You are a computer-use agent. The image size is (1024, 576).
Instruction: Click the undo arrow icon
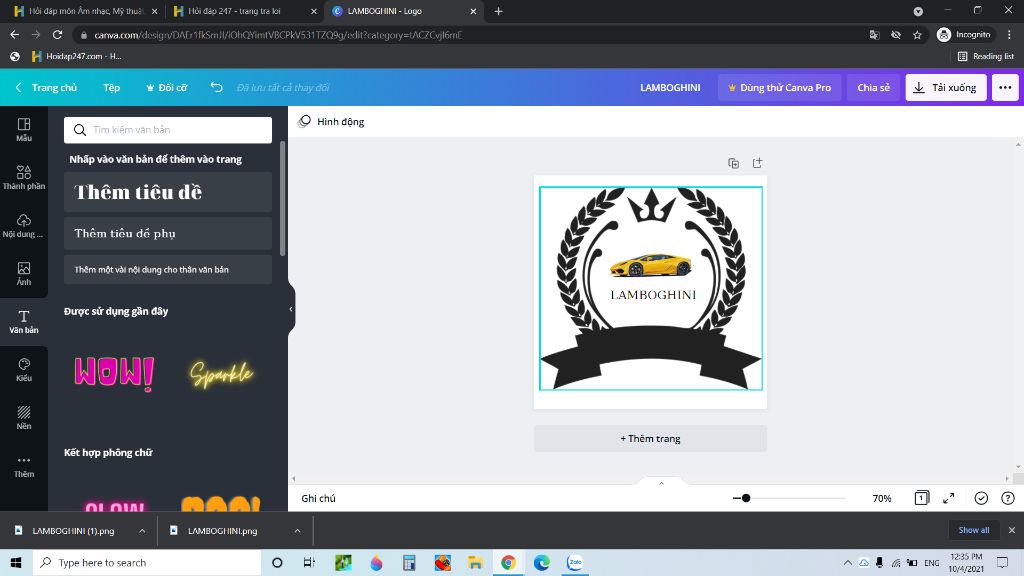[x=216, y=87]
